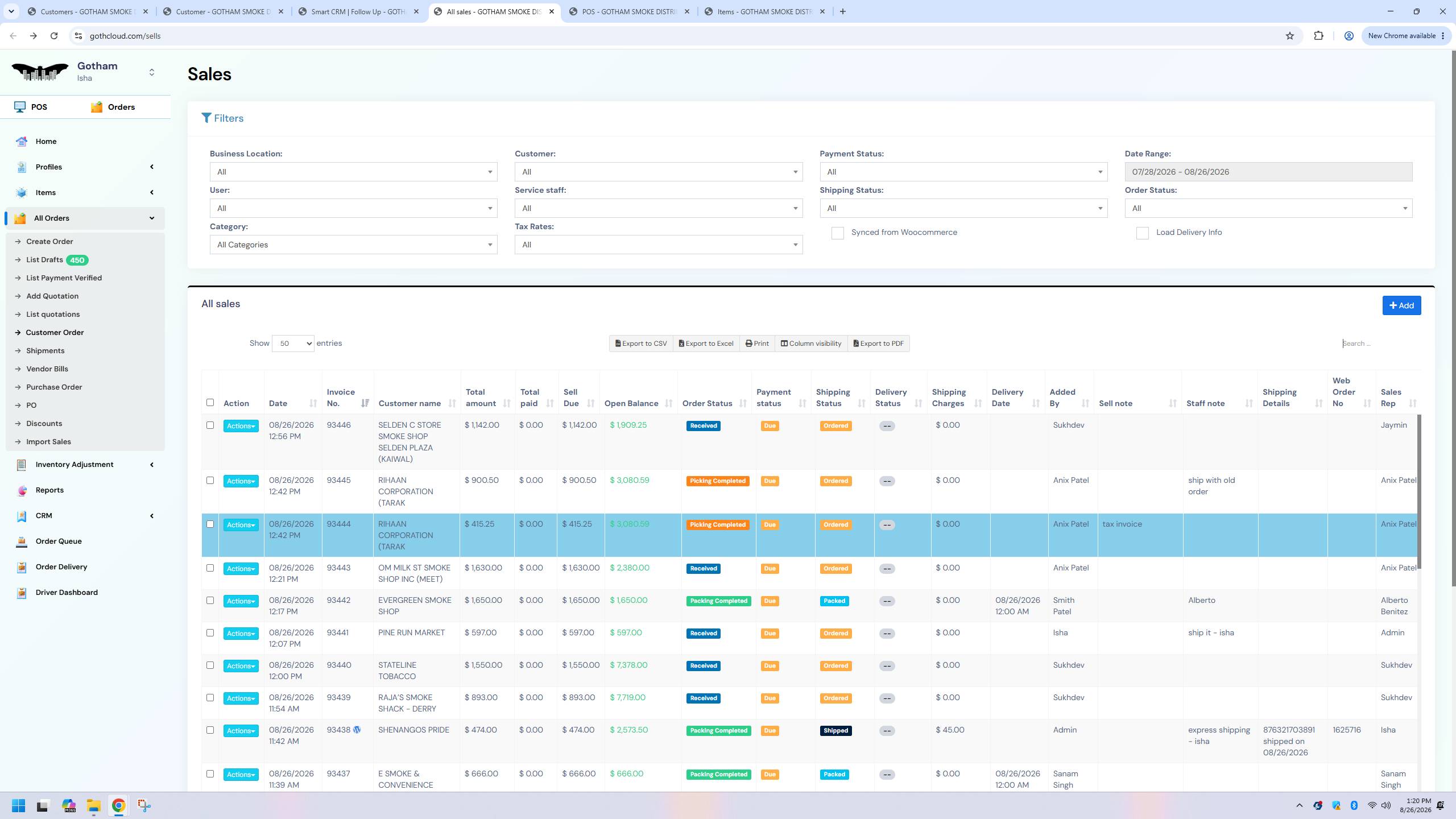The image size is (1456, 819).
Task: Click the Home sidebar icon
Action: tap(22, 142)
